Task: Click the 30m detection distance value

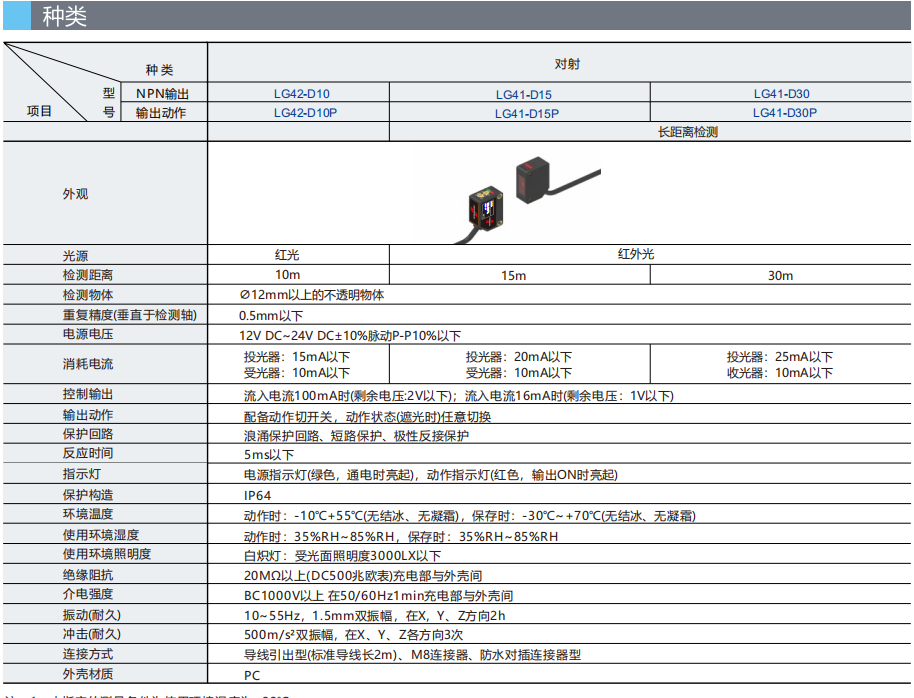Action: click(x=780, y=275)
